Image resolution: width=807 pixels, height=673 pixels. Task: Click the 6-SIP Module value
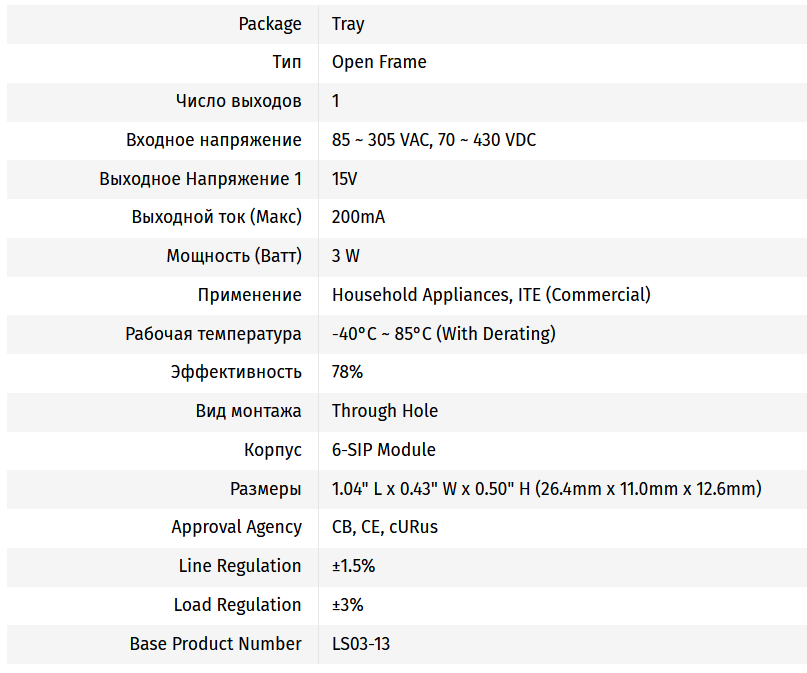pyautogui.click(x=384, y=450)
